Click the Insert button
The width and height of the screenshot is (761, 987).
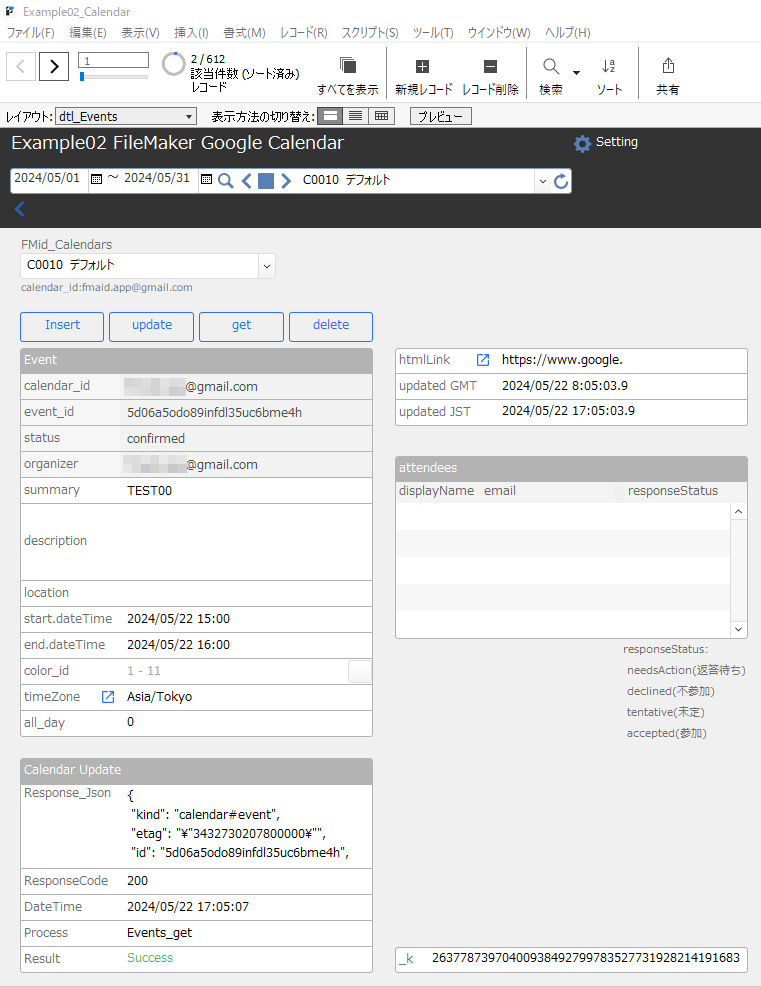coord(62,327)
